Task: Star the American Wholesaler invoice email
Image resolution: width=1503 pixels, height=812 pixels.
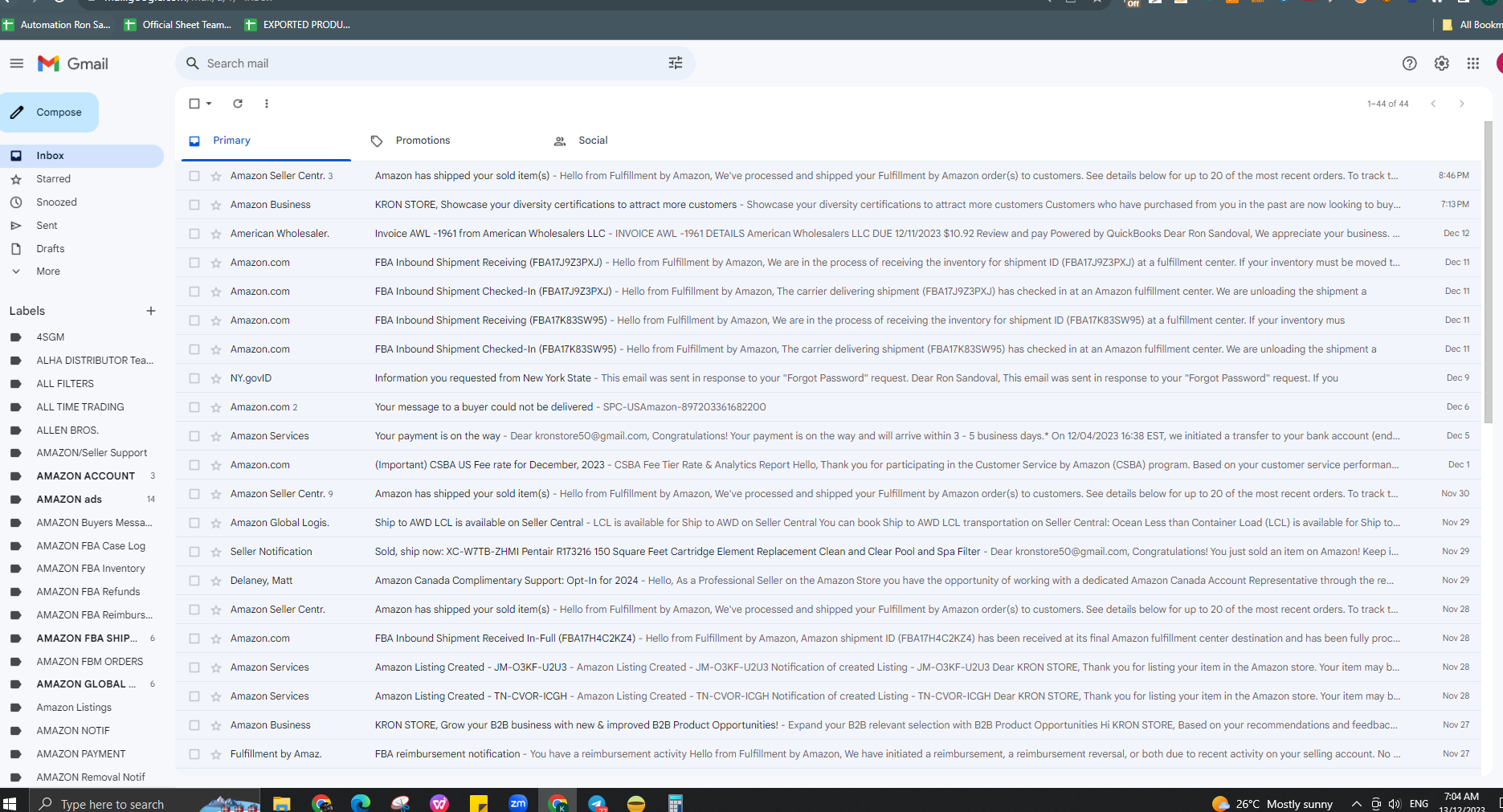Action: tap(216, 234)
